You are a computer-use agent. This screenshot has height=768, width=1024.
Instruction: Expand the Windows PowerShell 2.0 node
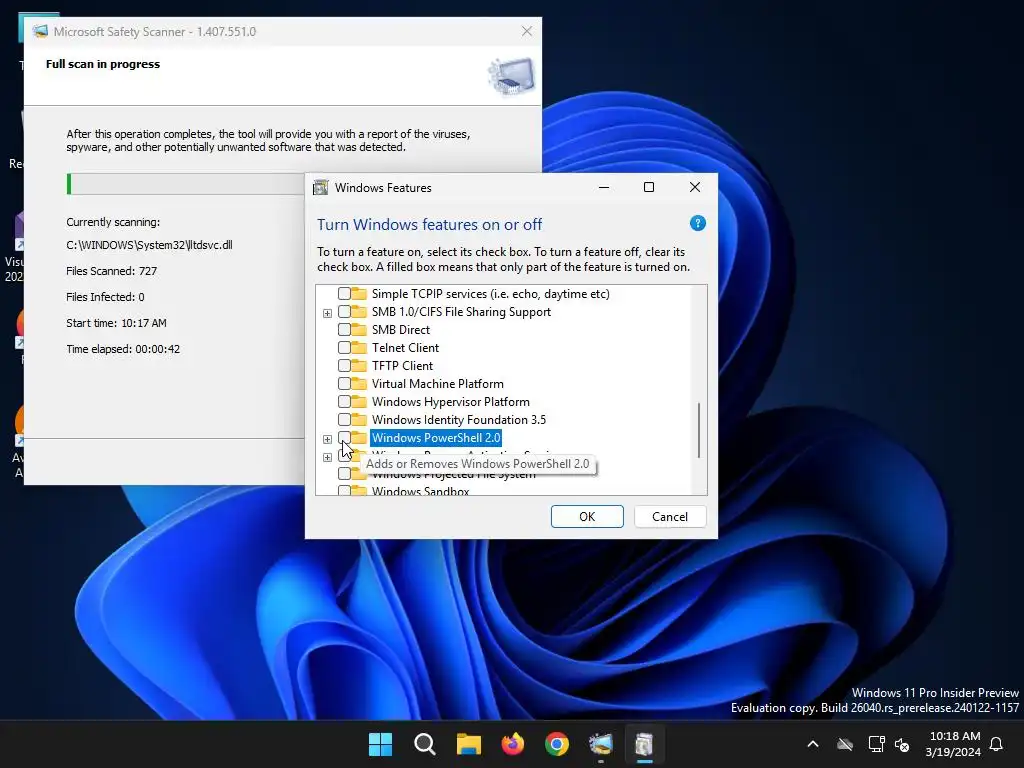[x=327, y=439]
